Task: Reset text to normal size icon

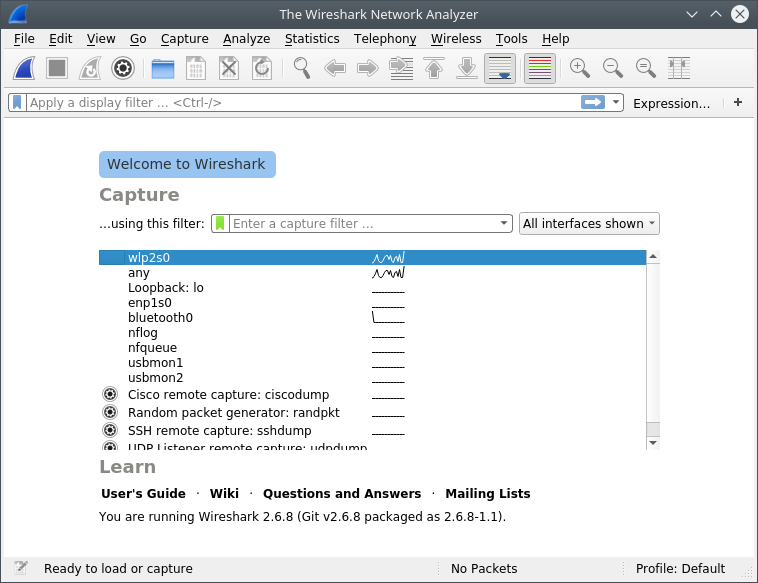Action: click(645, 68)
